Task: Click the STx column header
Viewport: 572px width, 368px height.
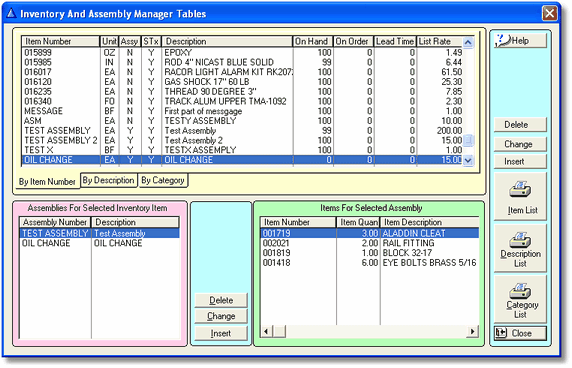Action: pyautogui.click(x=151, y=42)
